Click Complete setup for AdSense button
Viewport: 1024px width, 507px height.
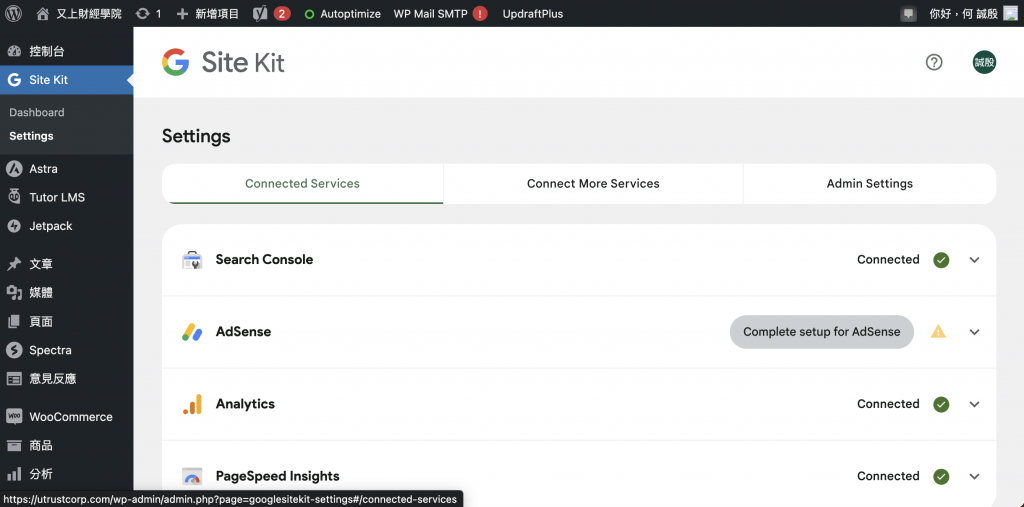(x=822, y=332)
